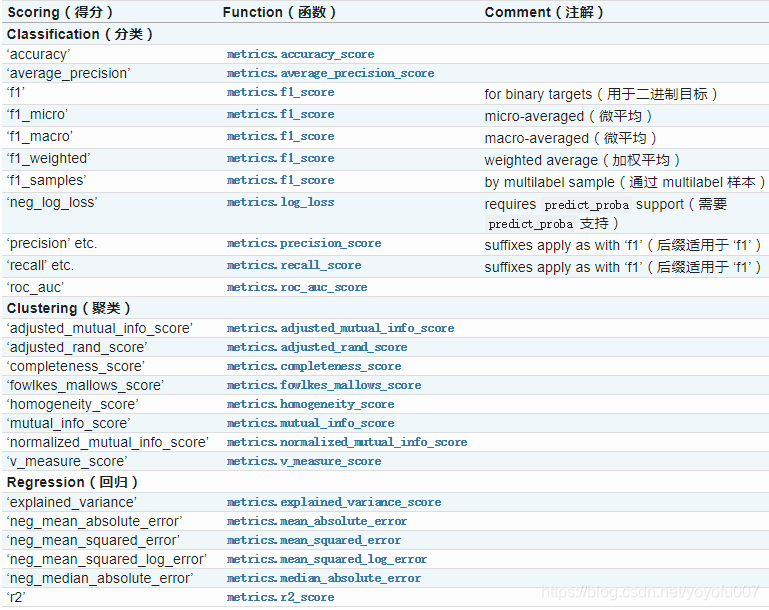Click metrics.f1_score in the 'f1_weighted' row
The width and height of the screenshot is (769, 610).
(281, 158)
